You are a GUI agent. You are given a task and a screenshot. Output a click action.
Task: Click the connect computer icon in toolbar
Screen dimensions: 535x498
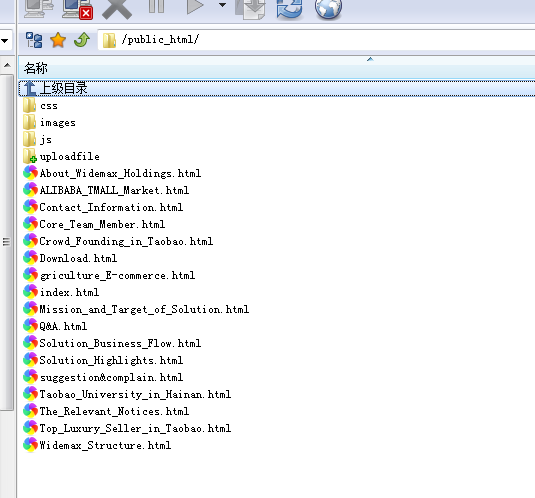pyautogui.click(x=39, y=8)
